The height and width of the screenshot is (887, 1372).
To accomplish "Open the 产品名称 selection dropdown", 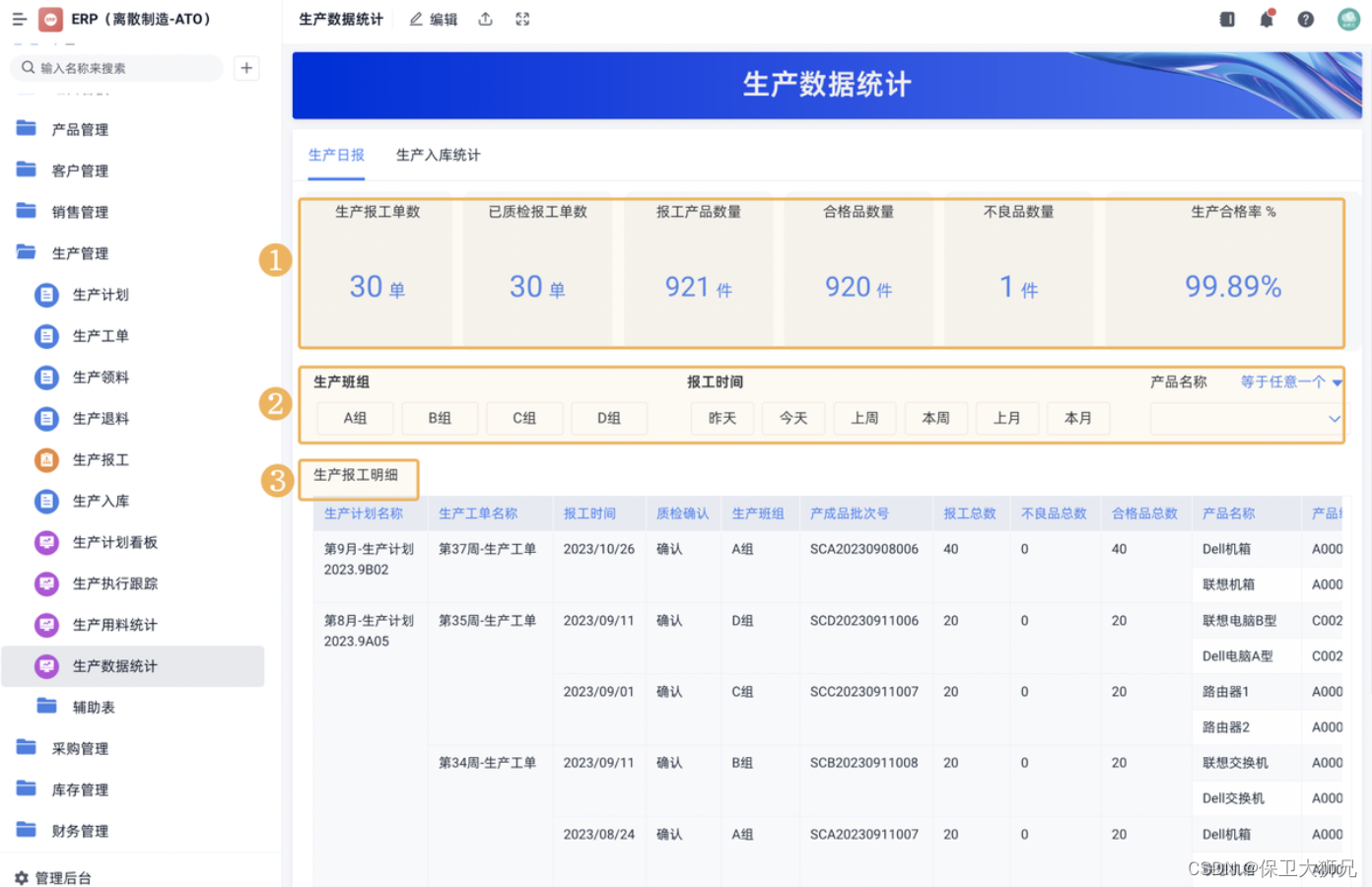I will point(1246,419).
